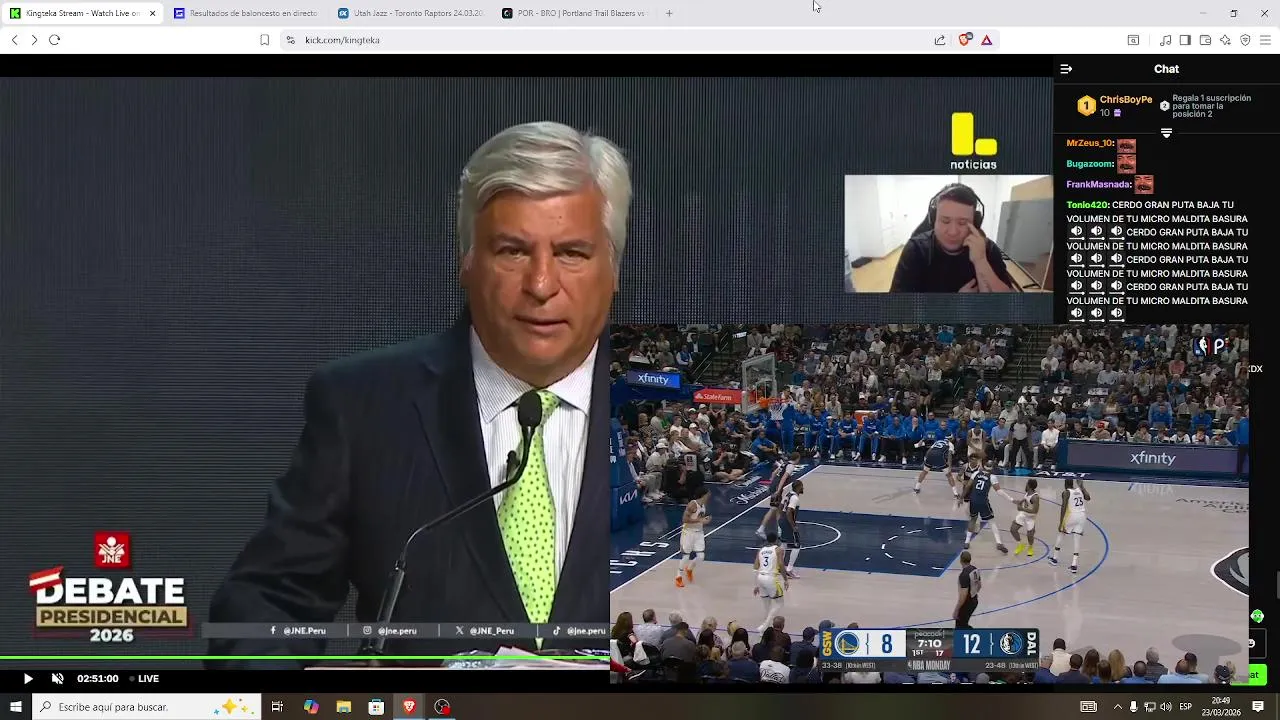This screenshot has width=1280, height=720.
Task: Open the browser tab search icon
Action: click(1133, 40)
